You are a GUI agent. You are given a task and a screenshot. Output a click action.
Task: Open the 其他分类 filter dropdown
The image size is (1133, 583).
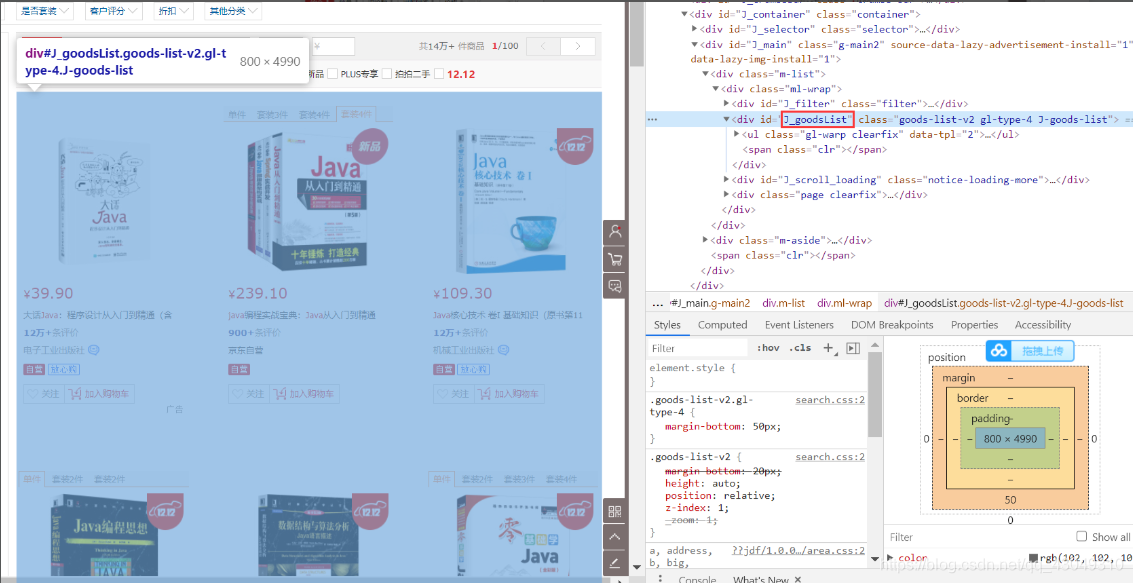coord(232,11)
